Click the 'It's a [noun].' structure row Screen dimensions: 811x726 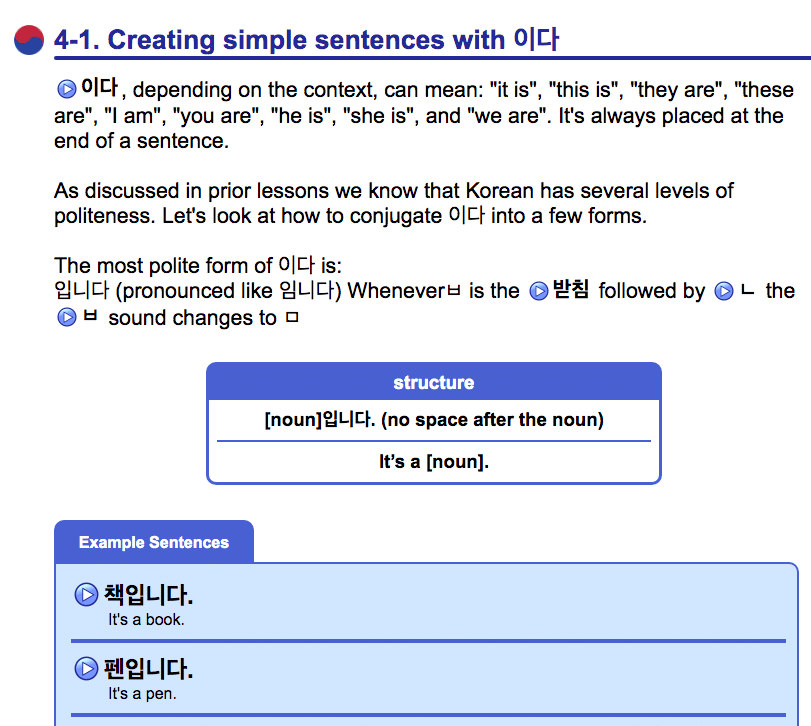(433, 462)
